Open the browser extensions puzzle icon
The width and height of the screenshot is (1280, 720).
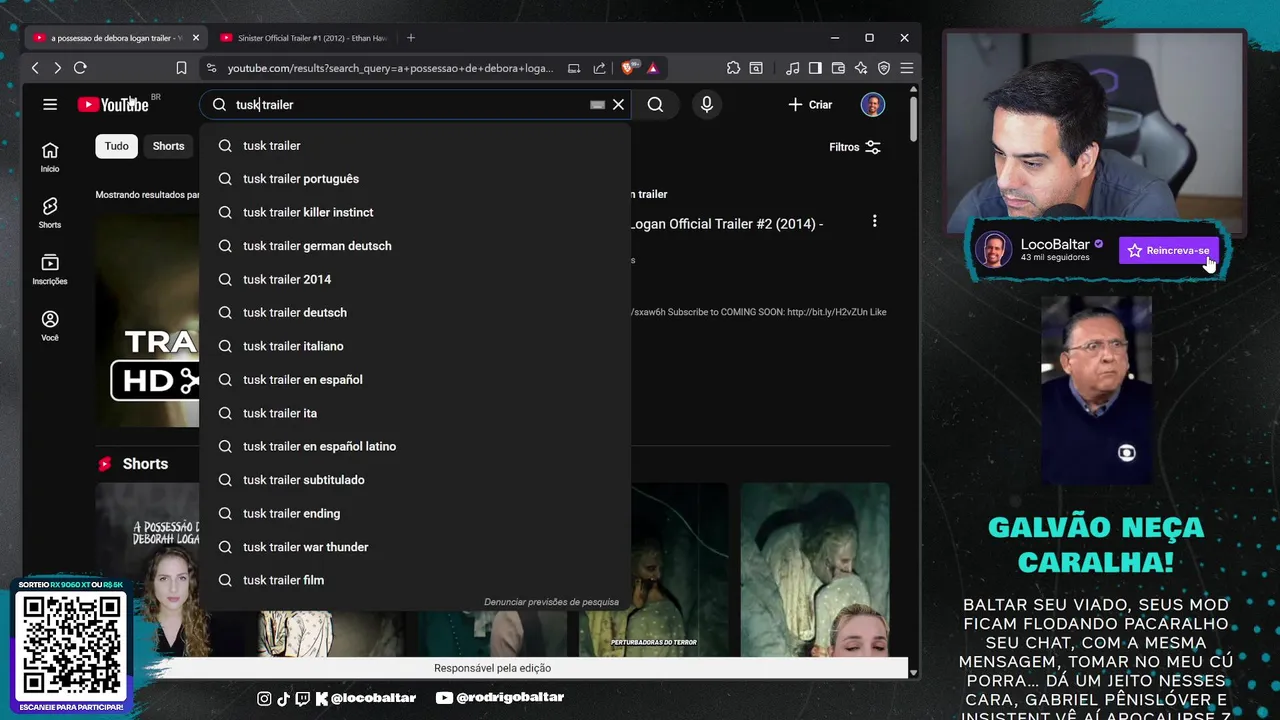point(733,68)
